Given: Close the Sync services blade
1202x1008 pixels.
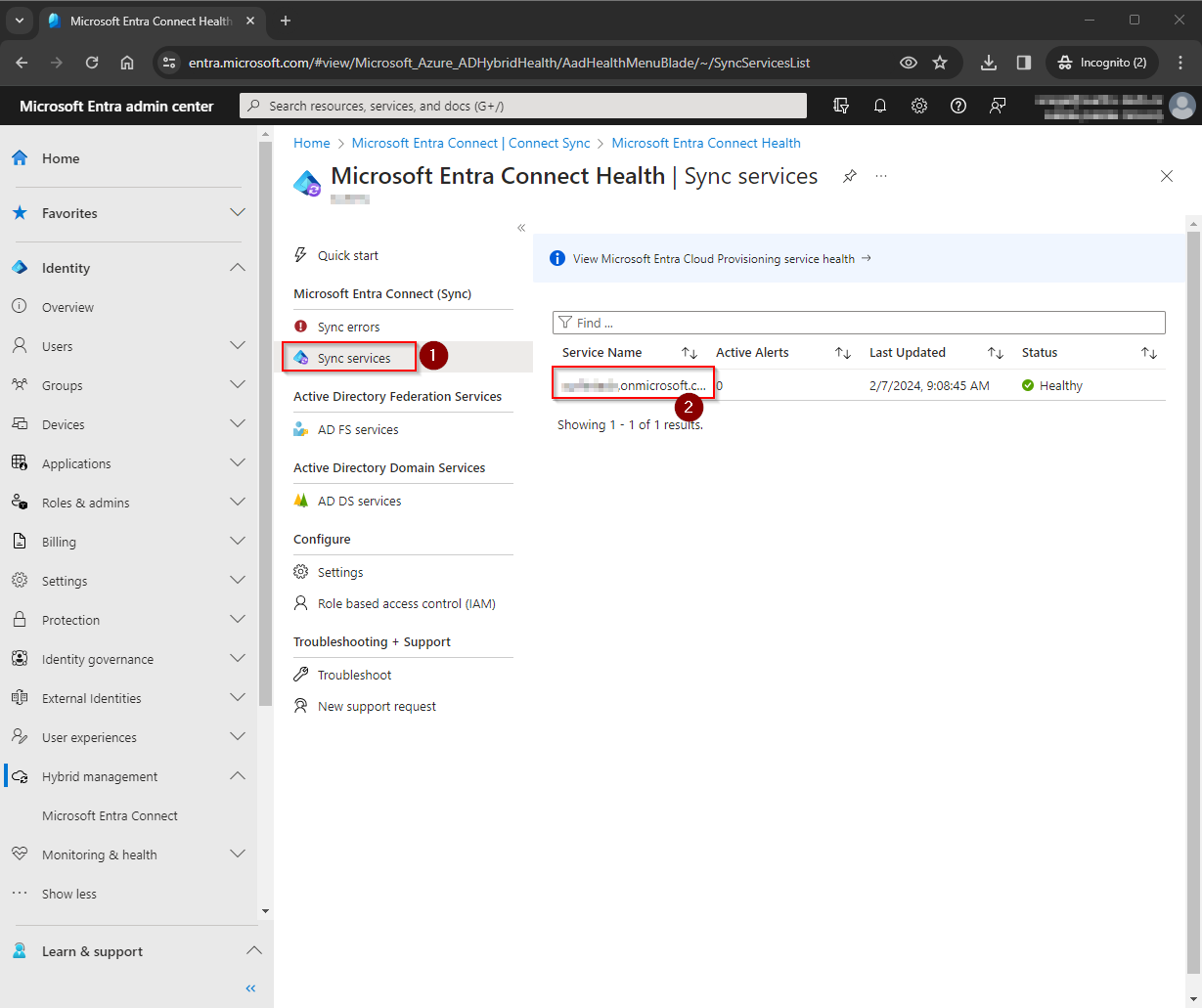Looking at the screenshot, I should 1166,176.
